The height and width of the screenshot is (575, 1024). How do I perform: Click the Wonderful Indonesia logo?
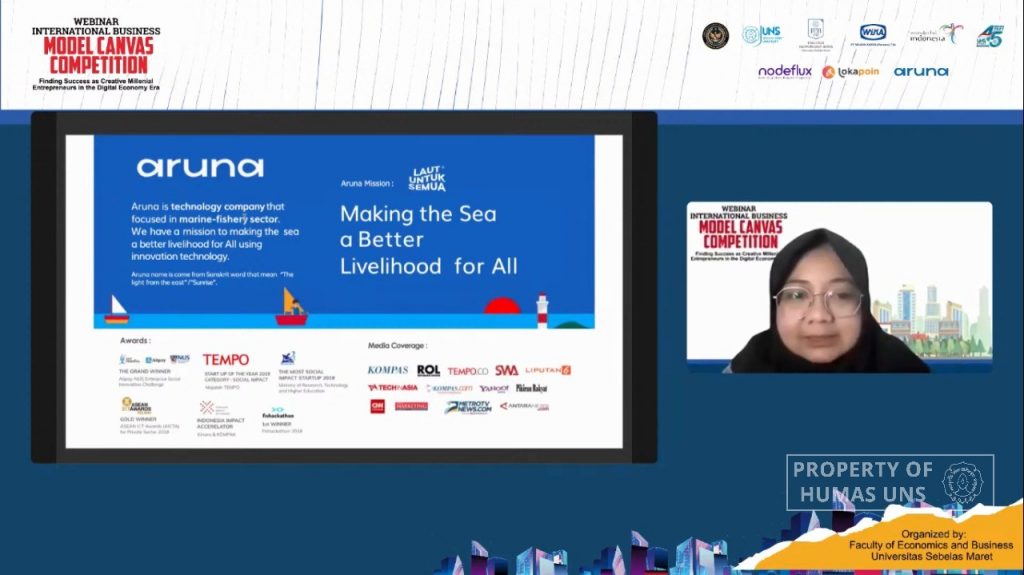tap(936, 34)
